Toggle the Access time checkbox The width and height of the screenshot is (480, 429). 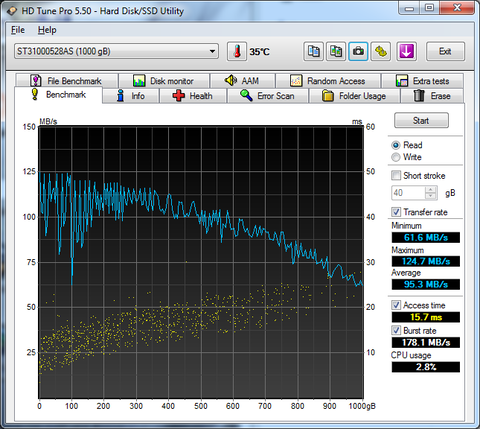(396, 305)
